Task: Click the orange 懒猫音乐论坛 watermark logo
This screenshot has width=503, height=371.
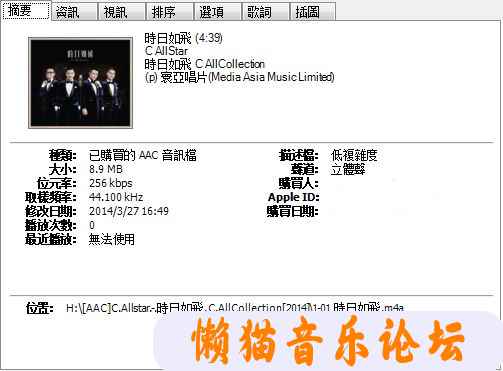Action: tap(328, 341)
